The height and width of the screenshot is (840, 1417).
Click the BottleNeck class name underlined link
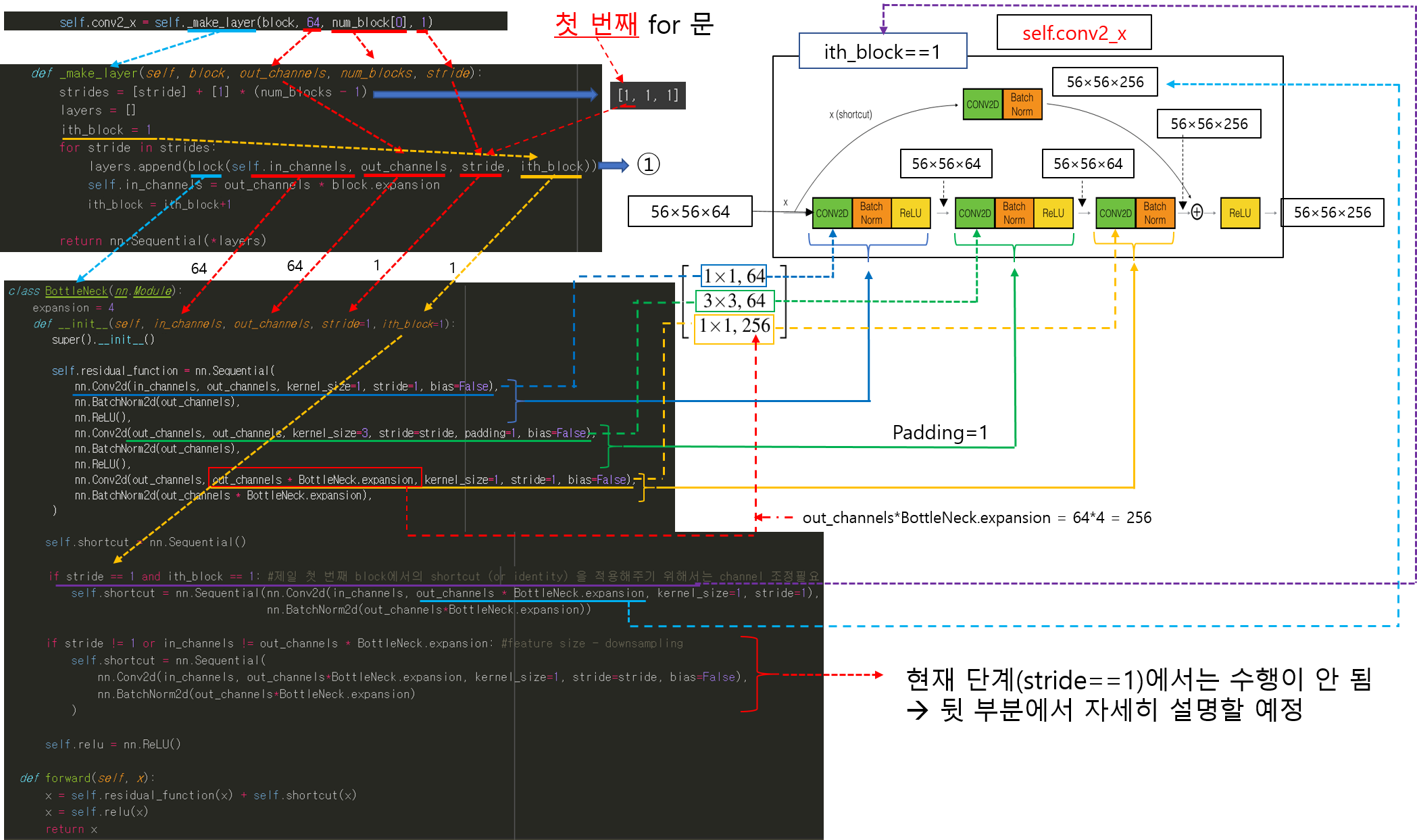(x=76, y=291)
